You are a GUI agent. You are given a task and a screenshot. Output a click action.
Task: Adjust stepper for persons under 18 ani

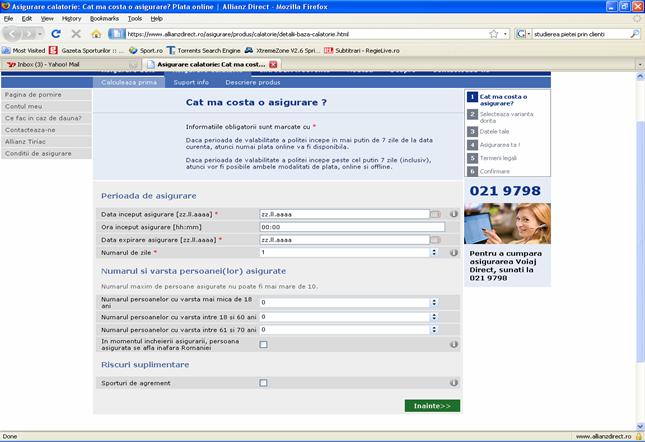coord(434,303)
